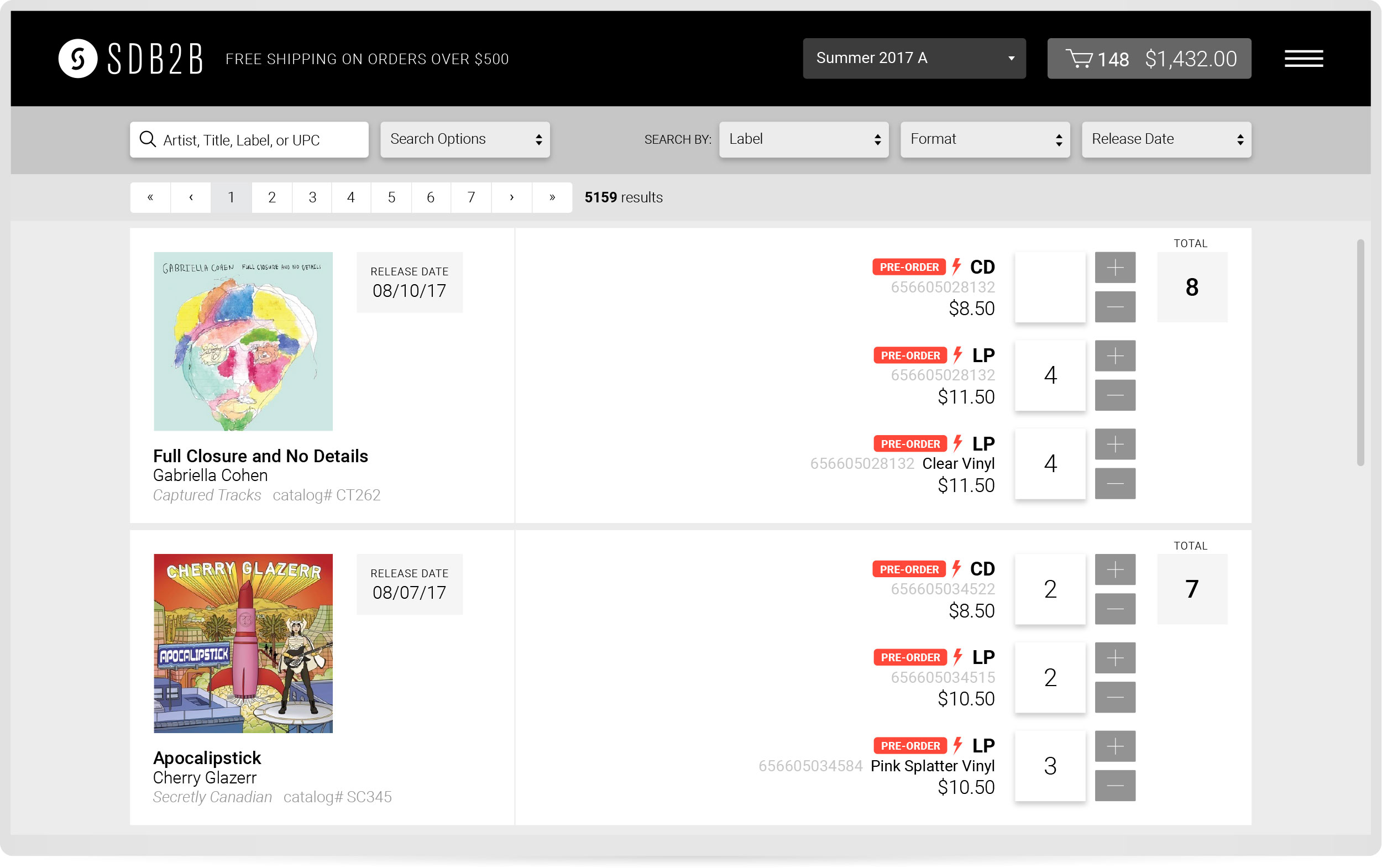Open the Format filter dropdown
Image resolution: width=1382 pixels, height=868 pixels.
coord(985,139)
